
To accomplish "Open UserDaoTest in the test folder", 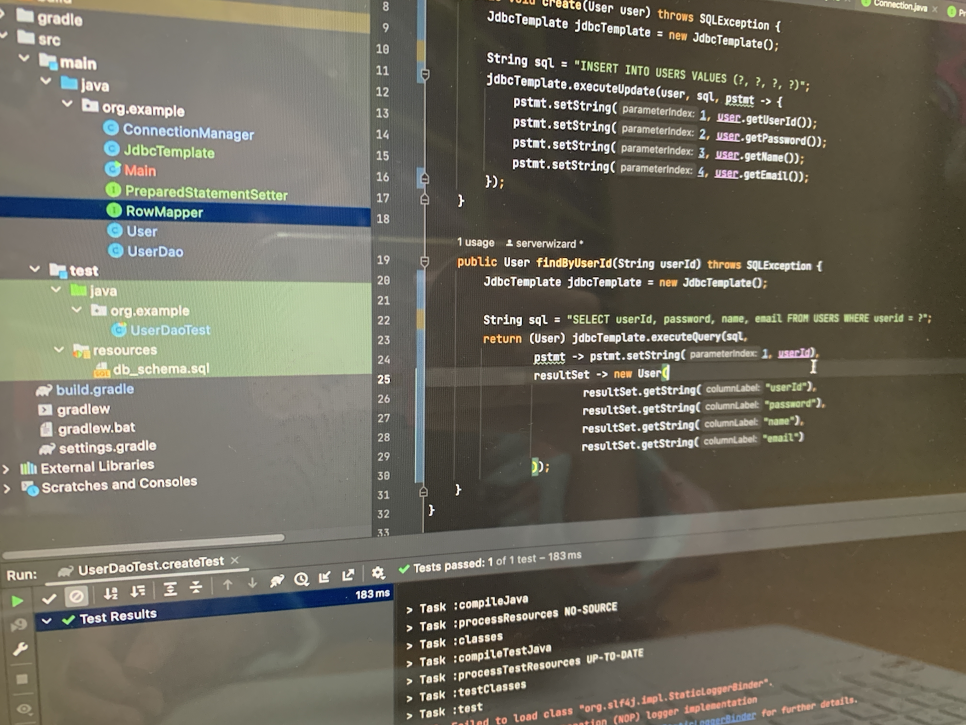I will coord(170,330).
